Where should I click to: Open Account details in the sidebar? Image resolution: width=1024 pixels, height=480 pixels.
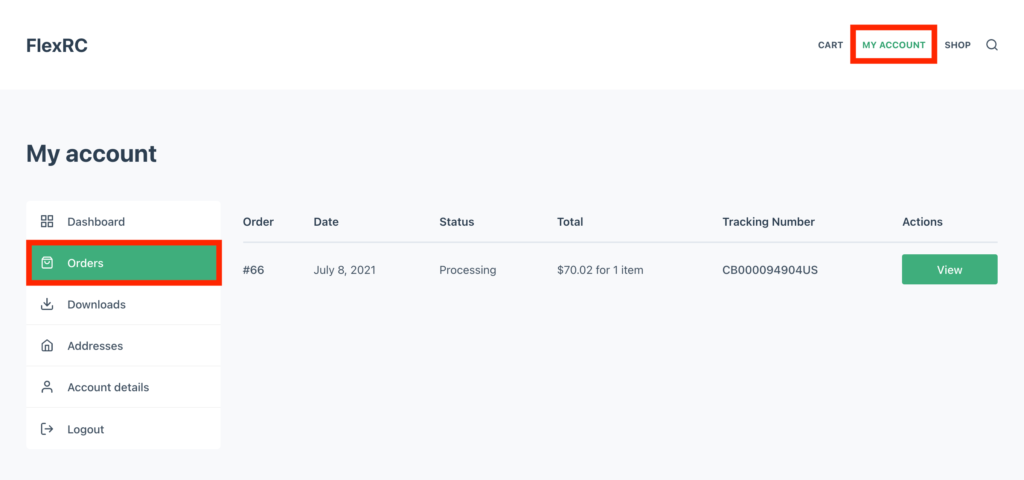pos(123,387)
